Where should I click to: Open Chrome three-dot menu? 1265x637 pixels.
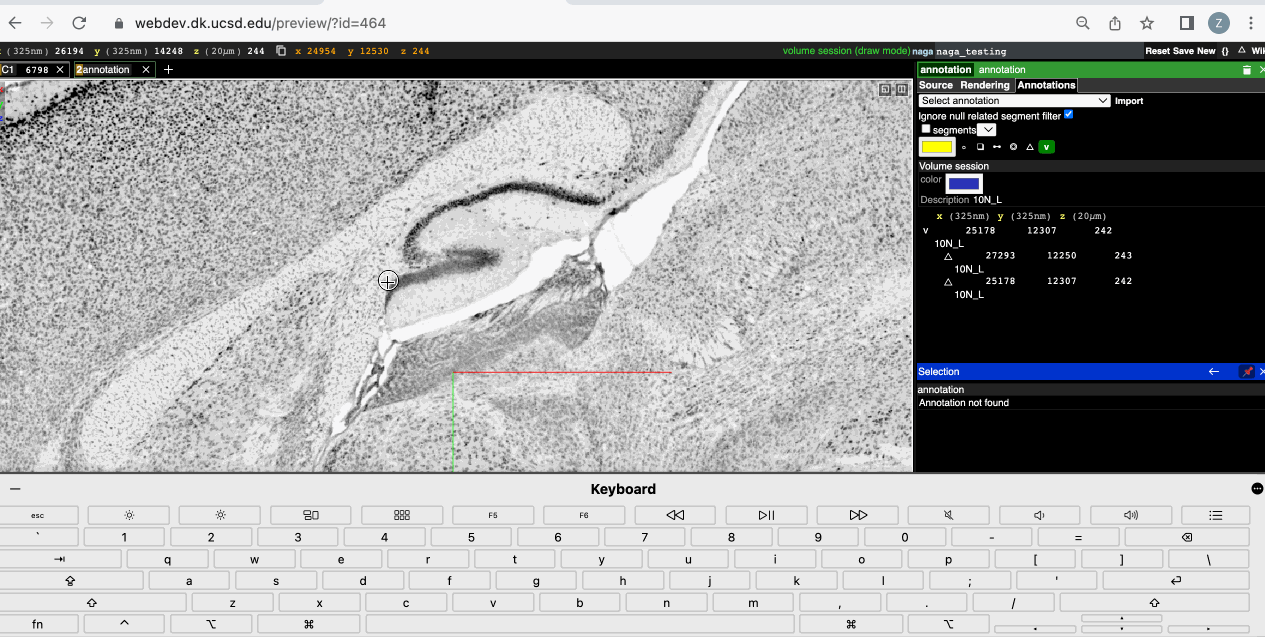point(1251,23)
